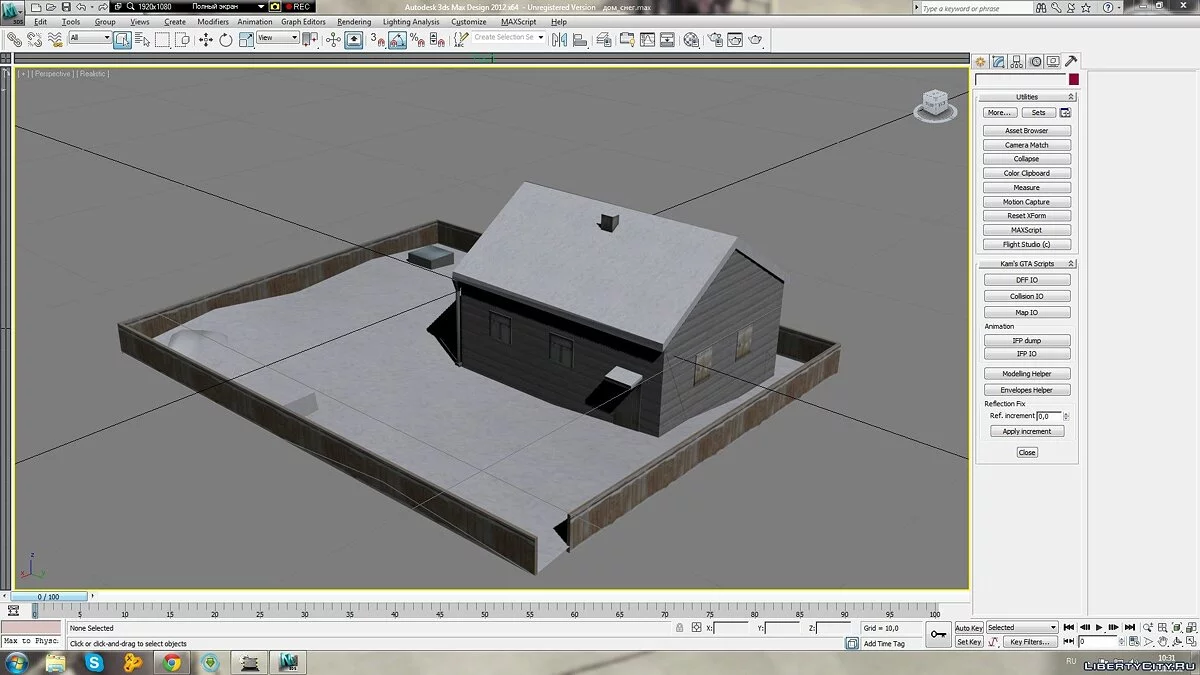
Task: Toggle Auto Key animation mode
Action: (x=968, y=628)
